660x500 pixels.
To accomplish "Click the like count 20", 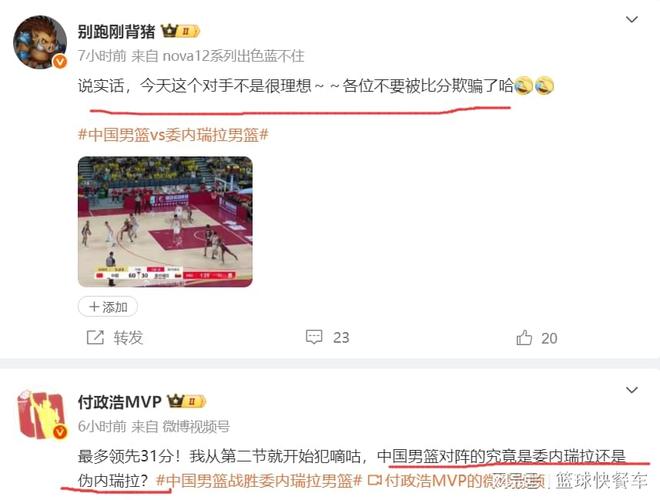I will [549, 338].
